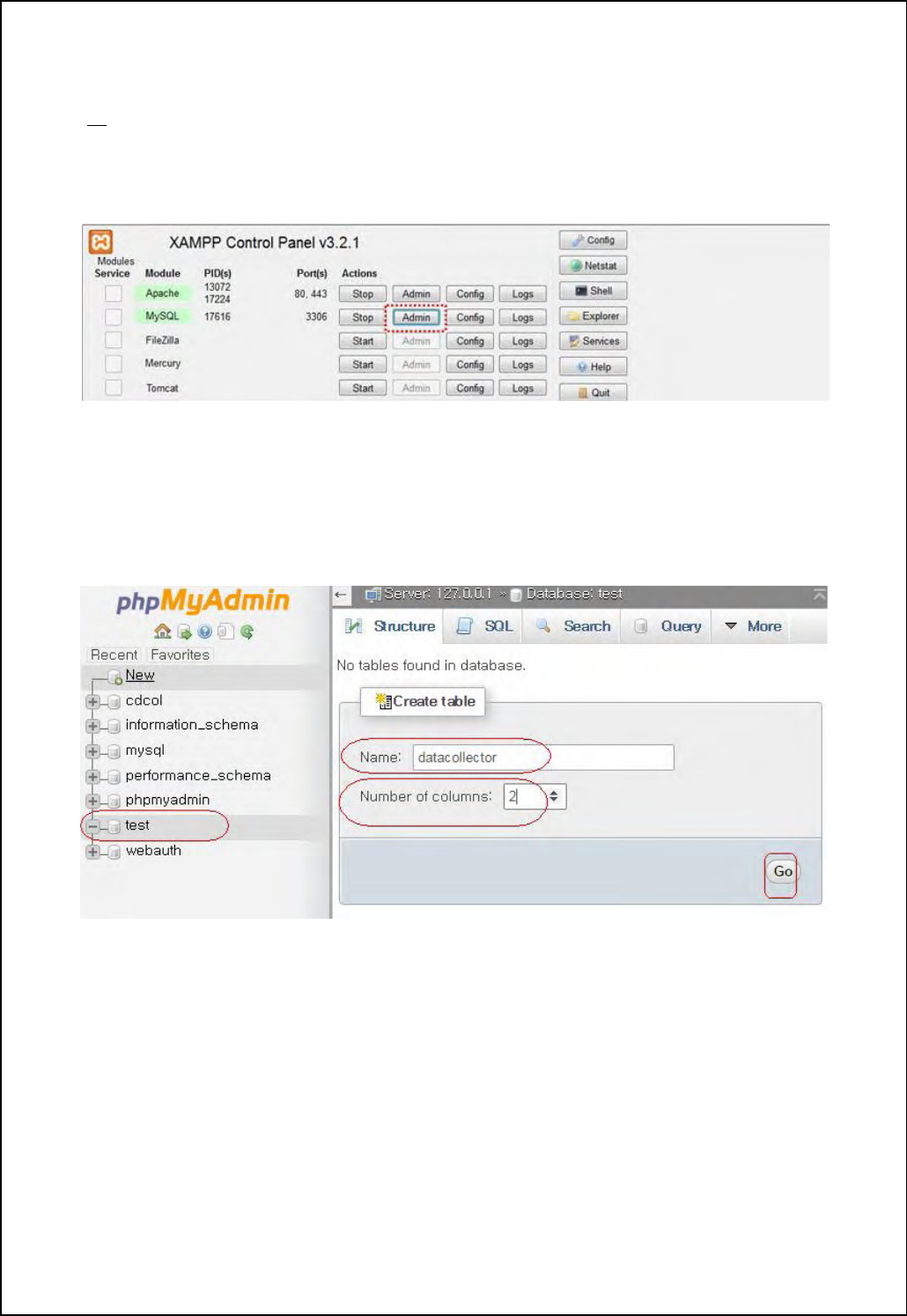Click Go to create the table
Viewport: 907px width, 1316px height.
(783, 872)
